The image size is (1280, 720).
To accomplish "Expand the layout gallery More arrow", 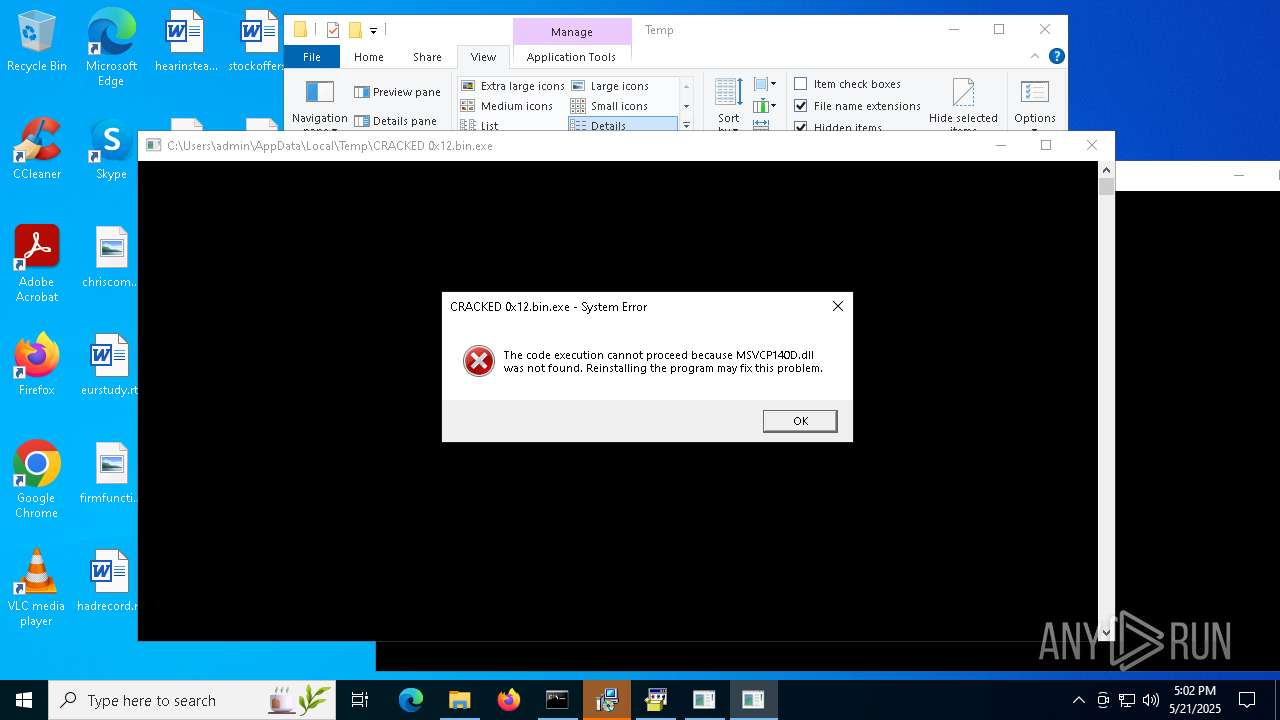I will pyautogui.click(x=686, y=125).
